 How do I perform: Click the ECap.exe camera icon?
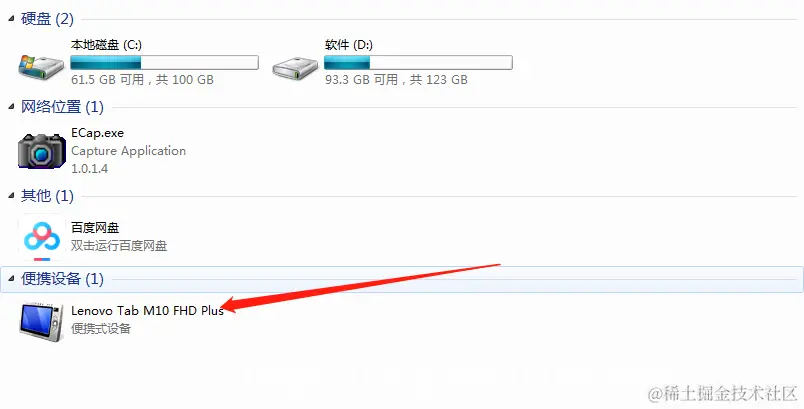point(42,151)
